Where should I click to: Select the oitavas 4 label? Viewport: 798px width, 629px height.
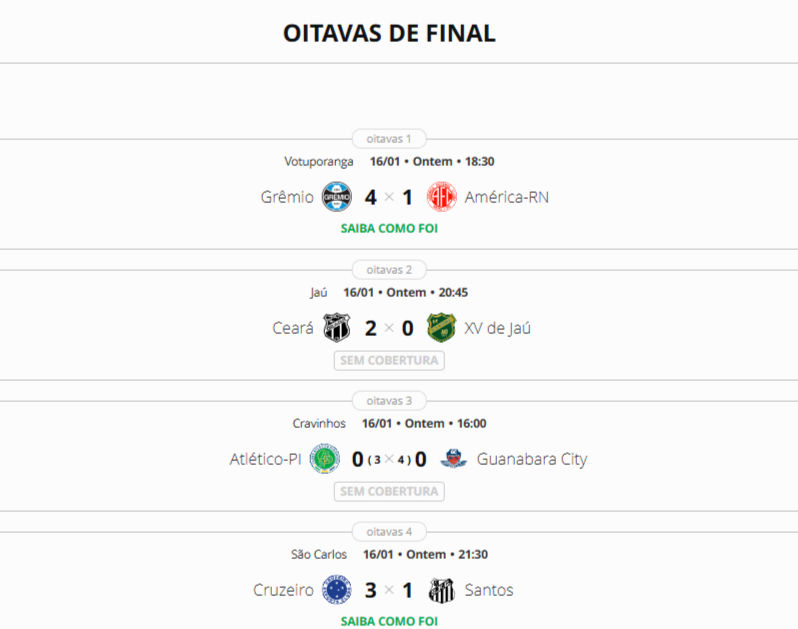pyautogui.click(x=389, y=532)
